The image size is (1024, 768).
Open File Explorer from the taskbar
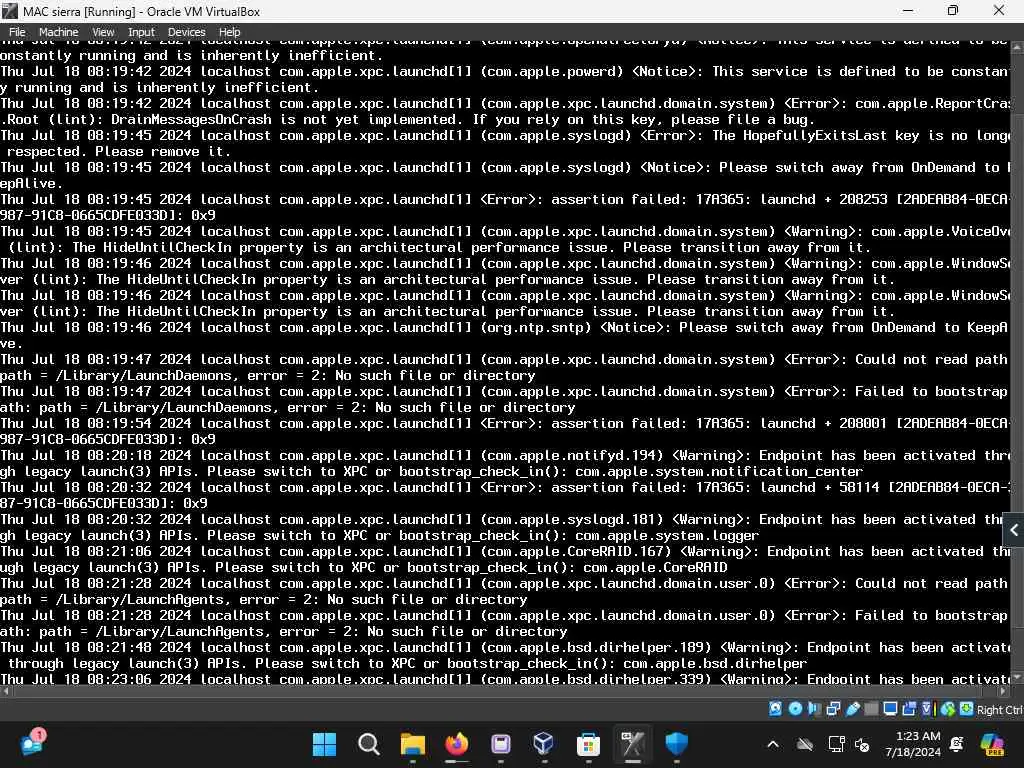[413, 744]
